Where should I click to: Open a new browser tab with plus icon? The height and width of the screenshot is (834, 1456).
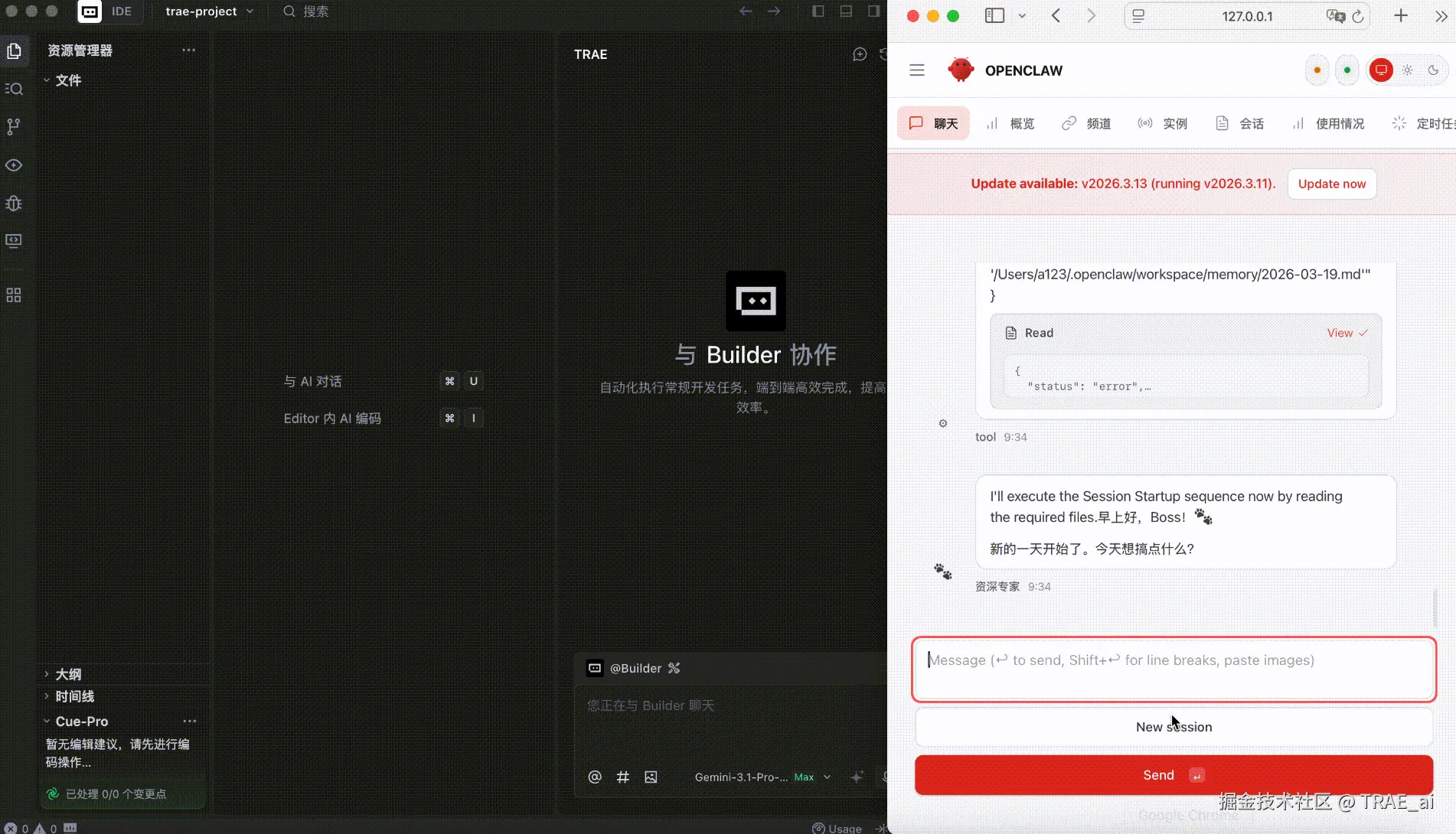pos(1401,16)
